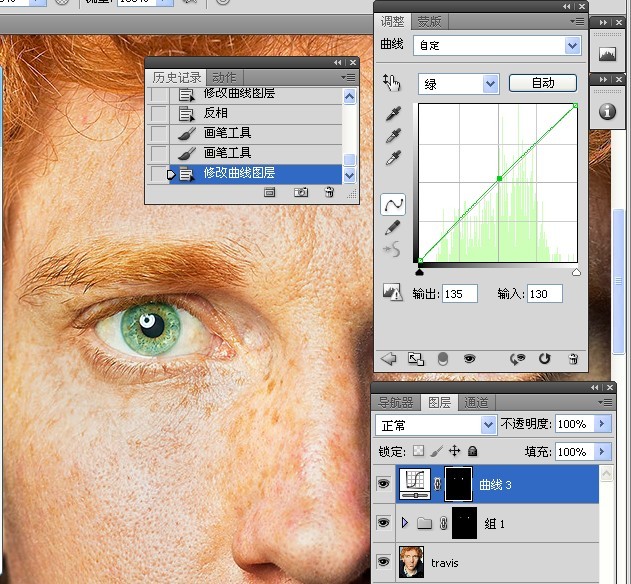The height and width of the screenshot is (584, 631).
Task: Switch to the 蒙版 tab
Action: 429,21
